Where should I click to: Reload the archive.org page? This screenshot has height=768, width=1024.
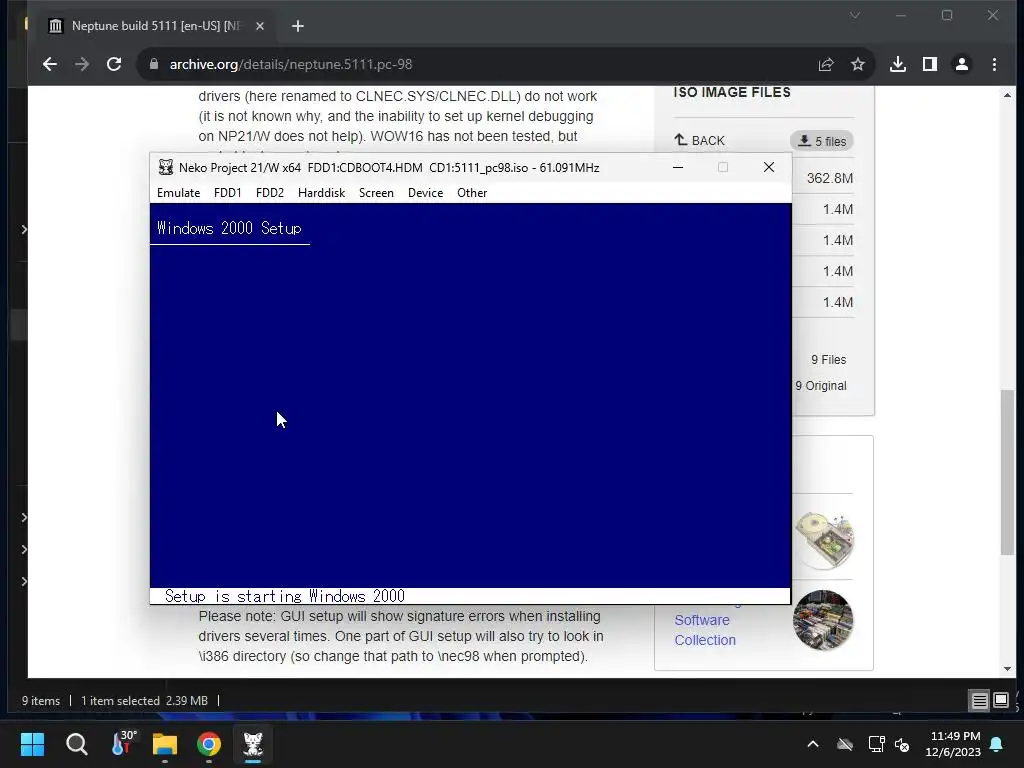click(114, 64)
